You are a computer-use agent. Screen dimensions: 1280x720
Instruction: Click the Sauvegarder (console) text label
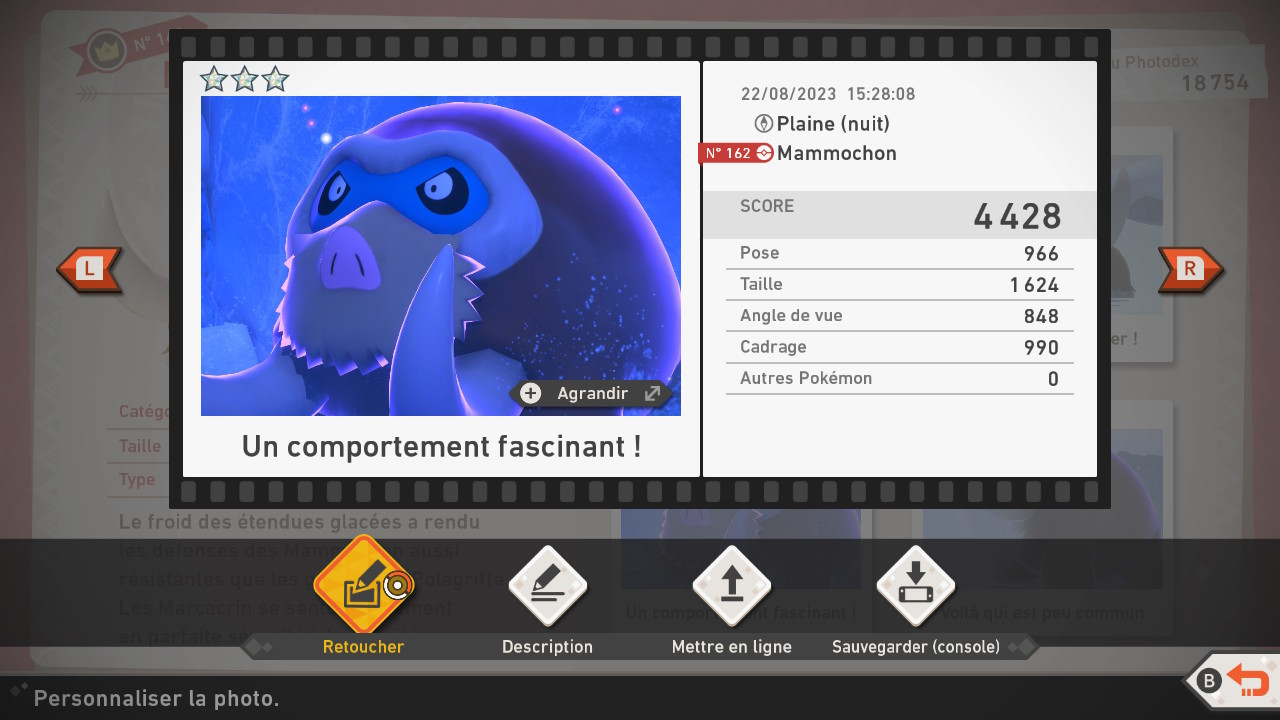[915, 647]
